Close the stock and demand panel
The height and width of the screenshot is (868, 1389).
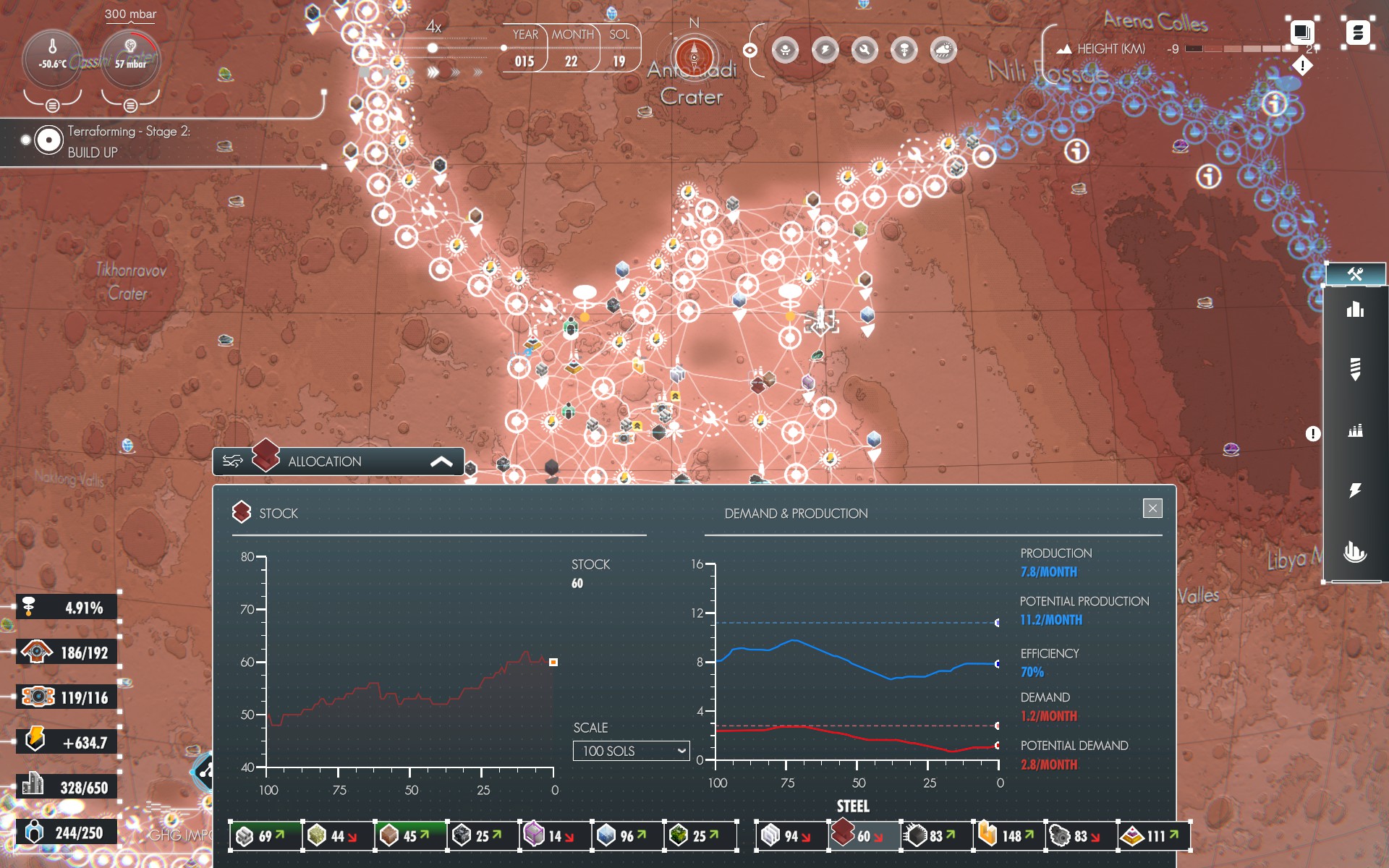(1152, 508)
